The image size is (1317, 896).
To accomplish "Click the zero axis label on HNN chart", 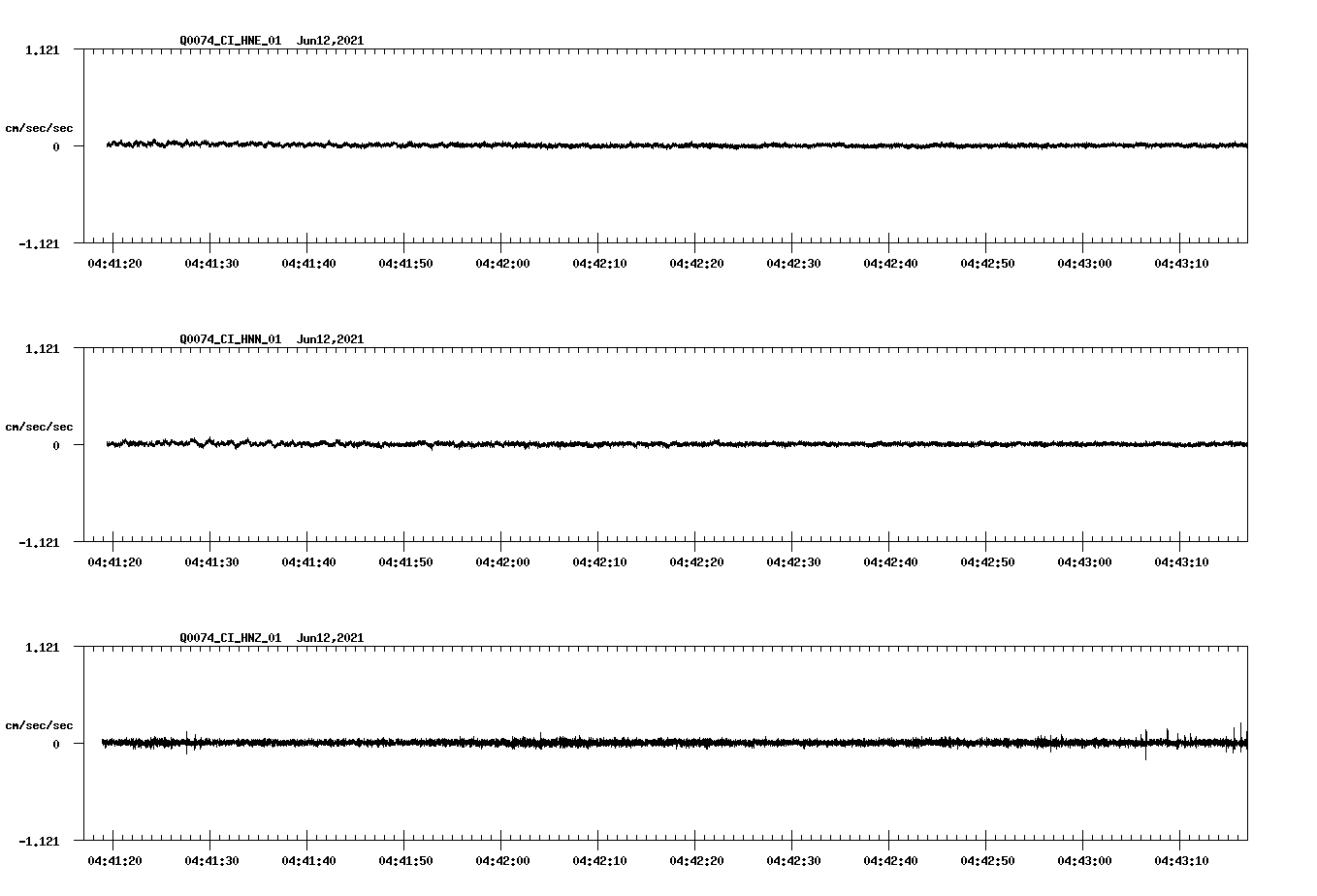I will [x=56, y=445].
